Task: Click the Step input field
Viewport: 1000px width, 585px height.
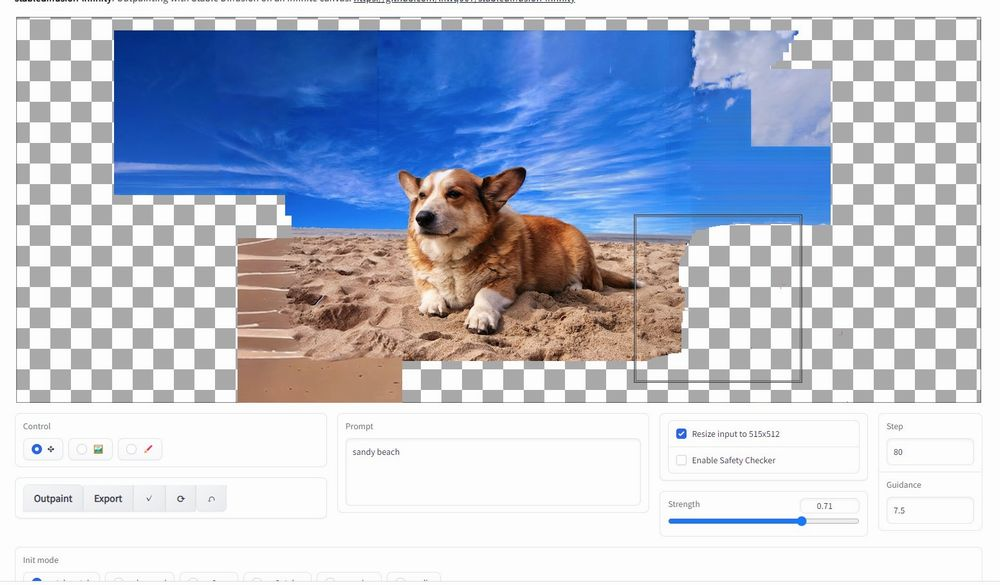Action: (x=929, y=452)
